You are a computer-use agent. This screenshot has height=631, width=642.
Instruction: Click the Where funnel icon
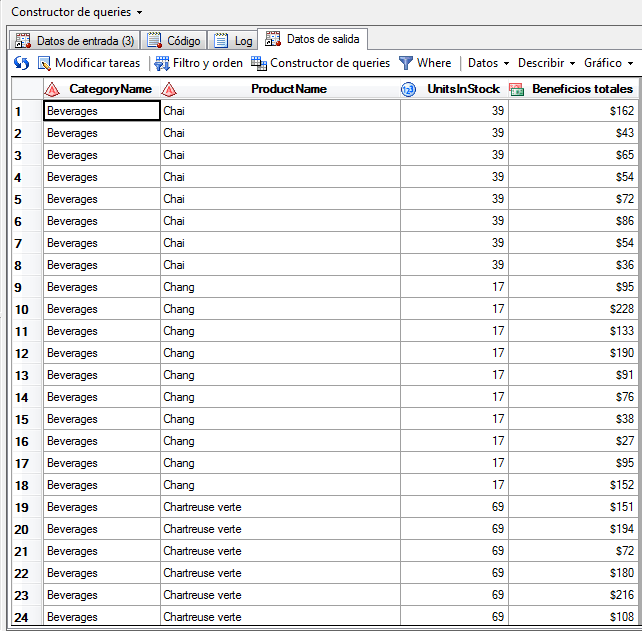(x=406, y=63)
